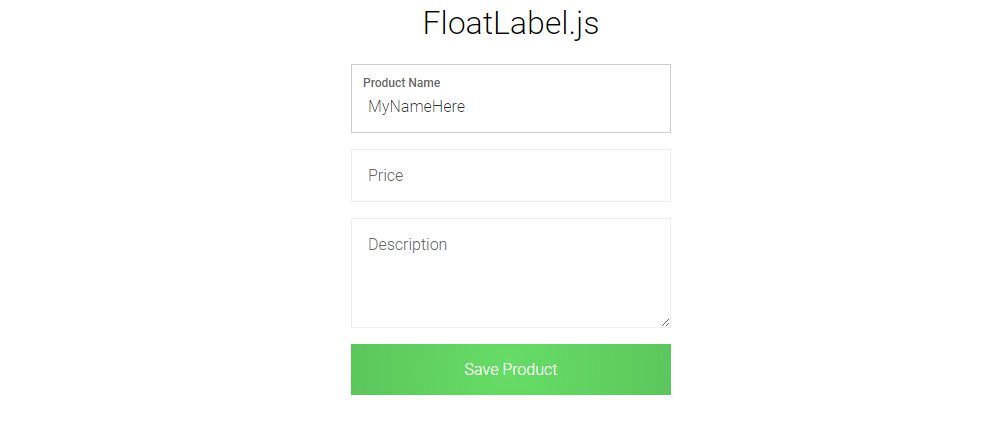
Task: Grab the resize grip at textarea corner
Action: (665, 321)
